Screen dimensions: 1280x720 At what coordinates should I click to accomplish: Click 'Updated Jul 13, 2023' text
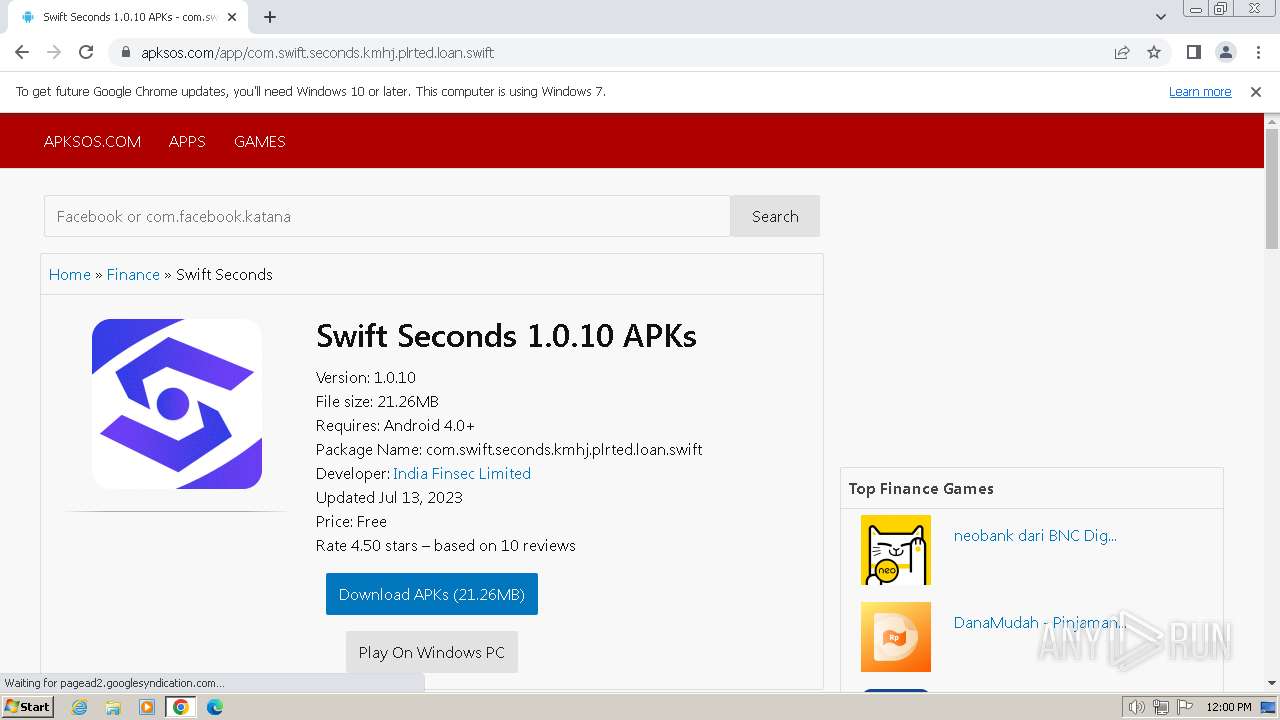[389, 497]
